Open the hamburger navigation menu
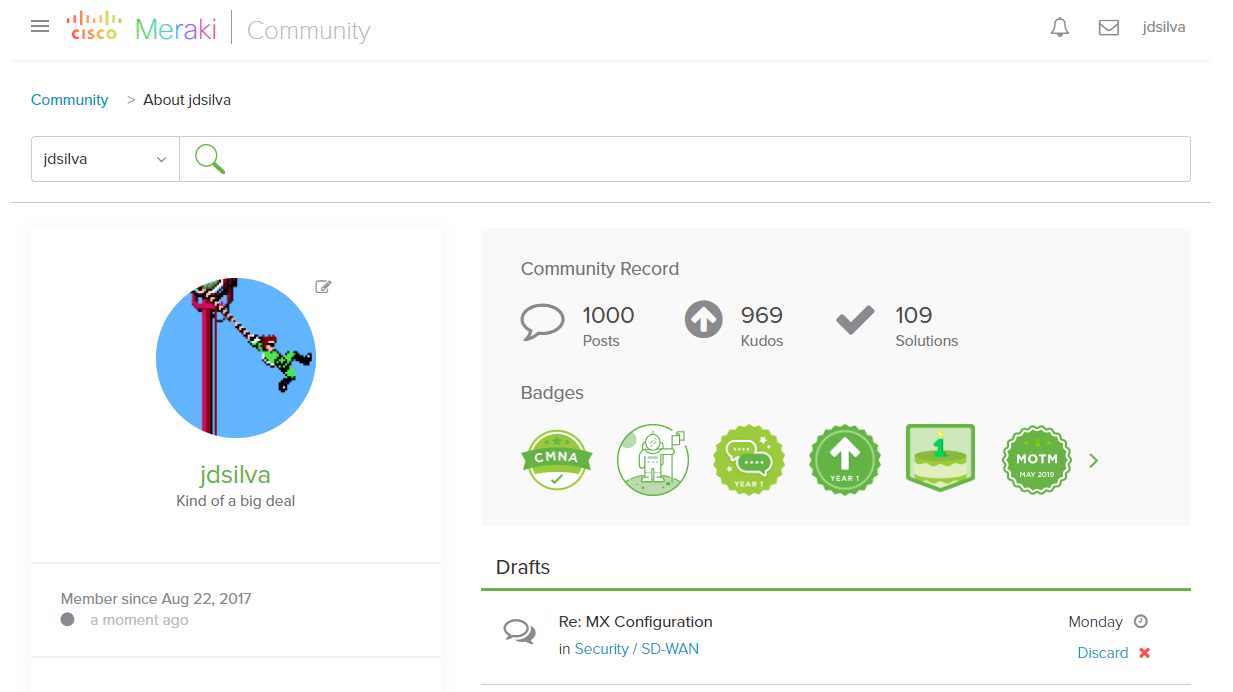Screen dimensions: 1233x692 pos(39,26)
